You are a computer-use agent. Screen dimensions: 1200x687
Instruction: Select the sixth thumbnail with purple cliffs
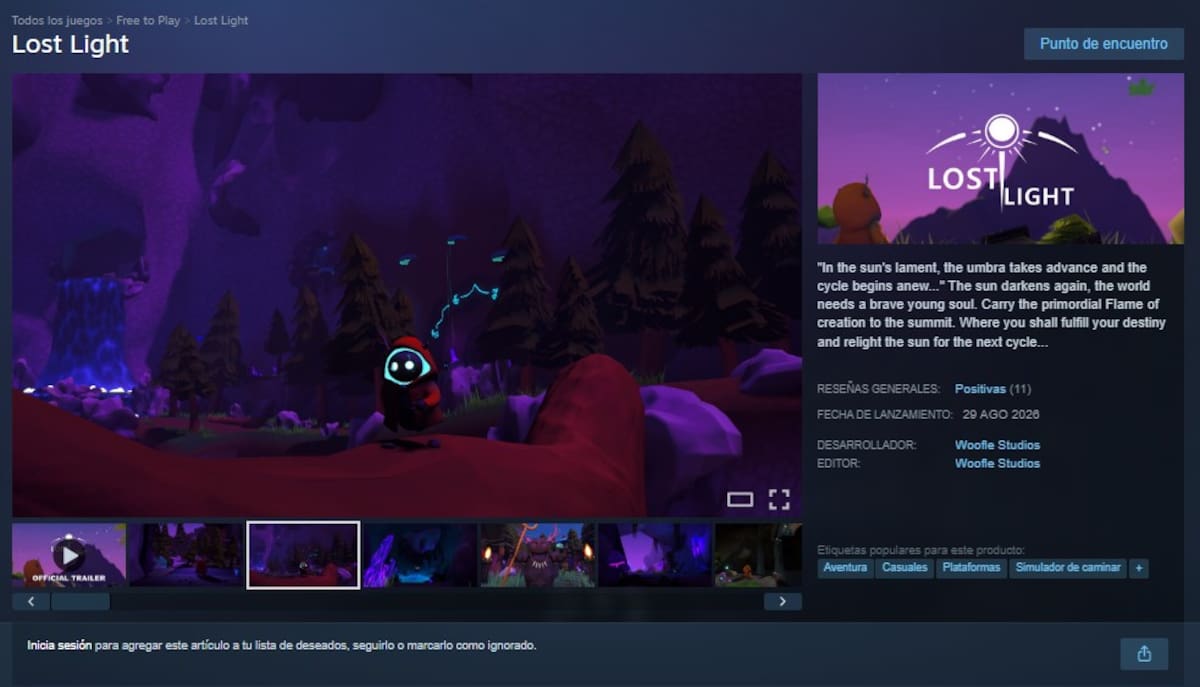click(654, 555)
